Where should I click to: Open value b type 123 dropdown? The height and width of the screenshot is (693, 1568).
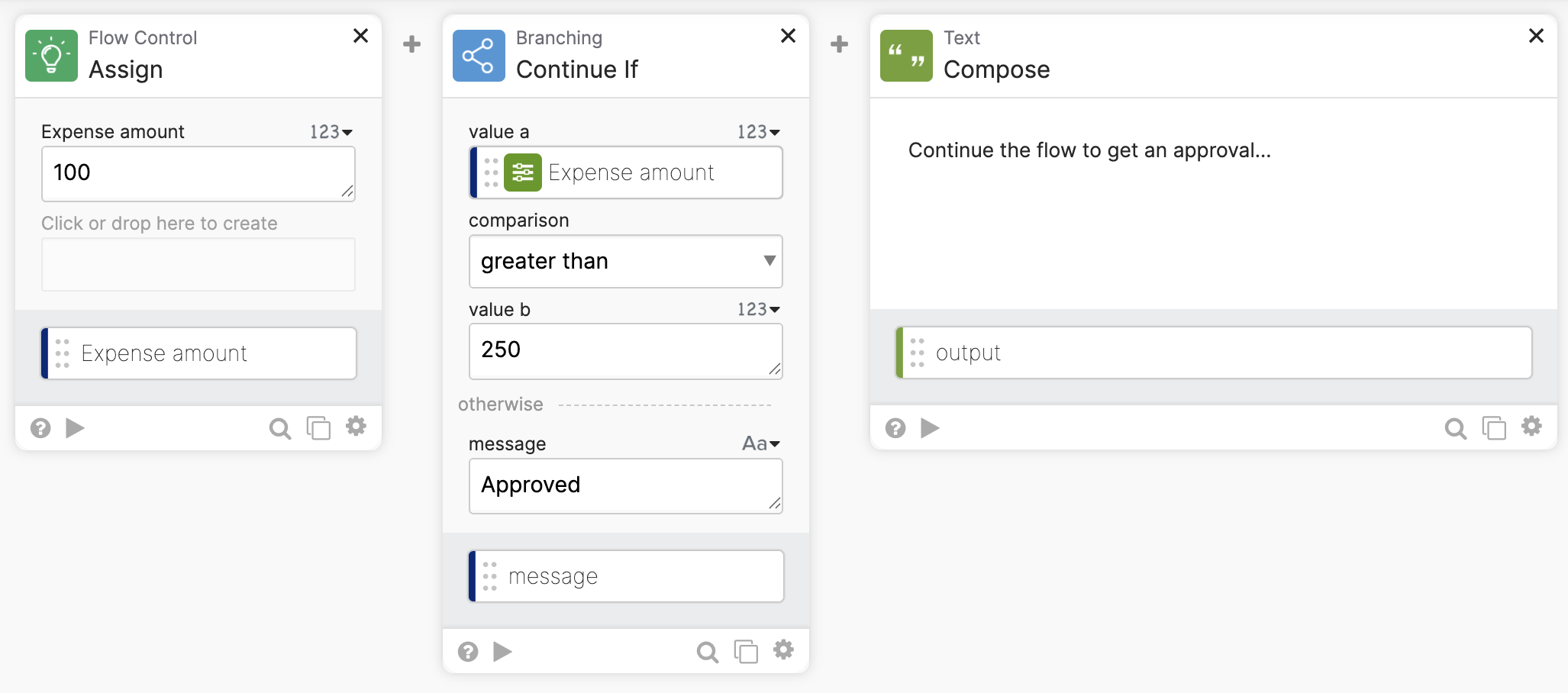coord(759,309)
